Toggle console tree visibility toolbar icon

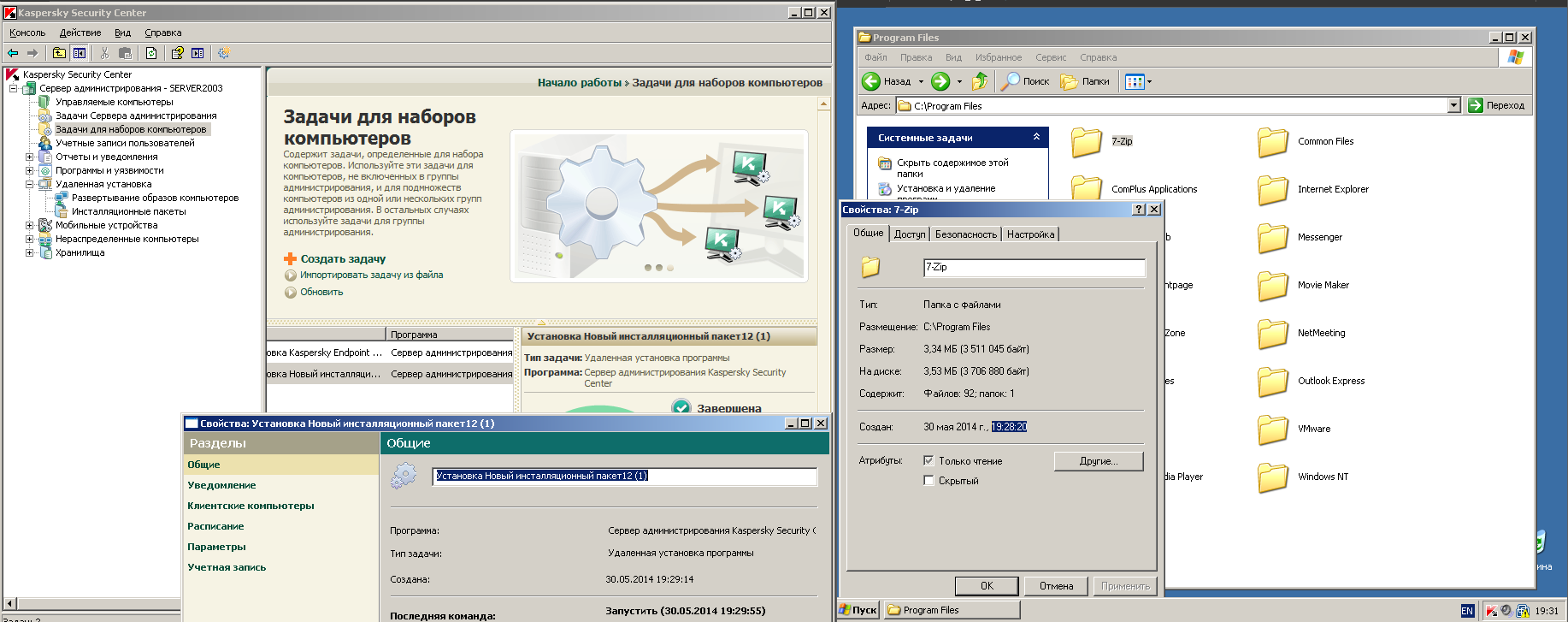tap(79, 53)
